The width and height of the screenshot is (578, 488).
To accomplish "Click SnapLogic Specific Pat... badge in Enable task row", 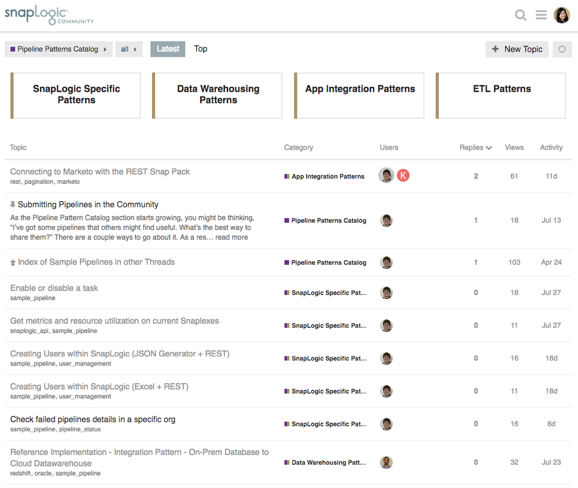I will (x=325, y=293).
